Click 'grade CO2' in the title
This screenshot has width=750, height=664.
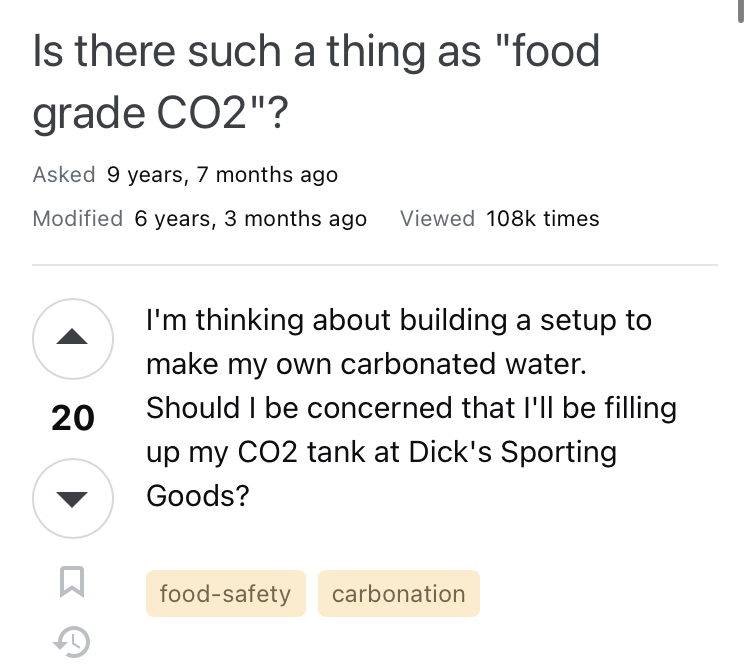click(x=140, y=113)
